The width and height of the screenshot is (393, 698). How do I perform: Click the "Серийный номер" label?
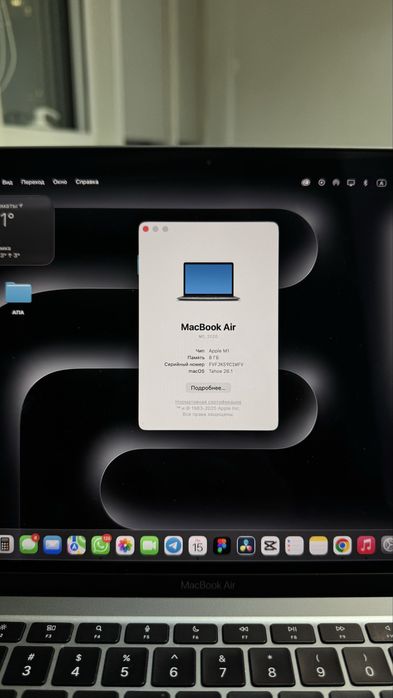click(x=184, y=364)
